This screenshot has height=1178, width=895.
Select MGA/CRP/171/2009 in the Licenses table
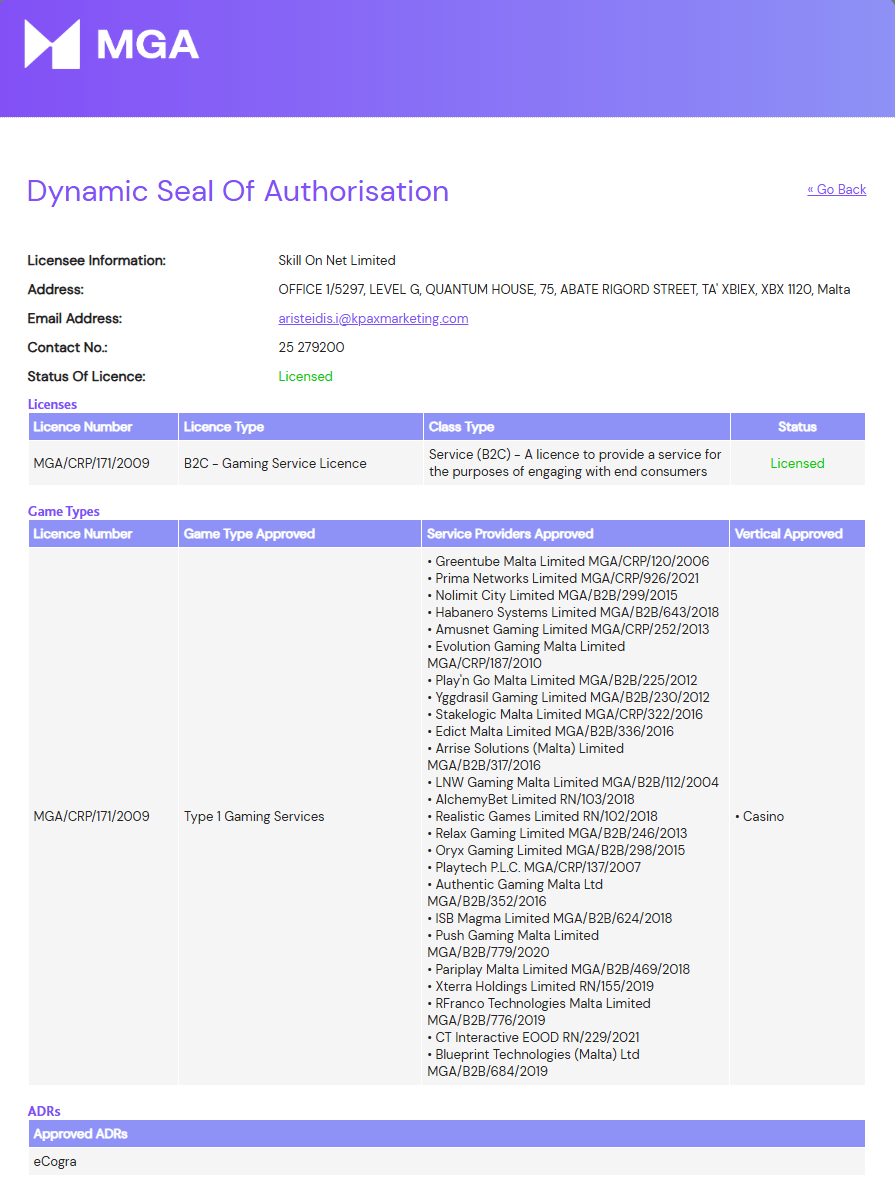click(x=91, y=463)
